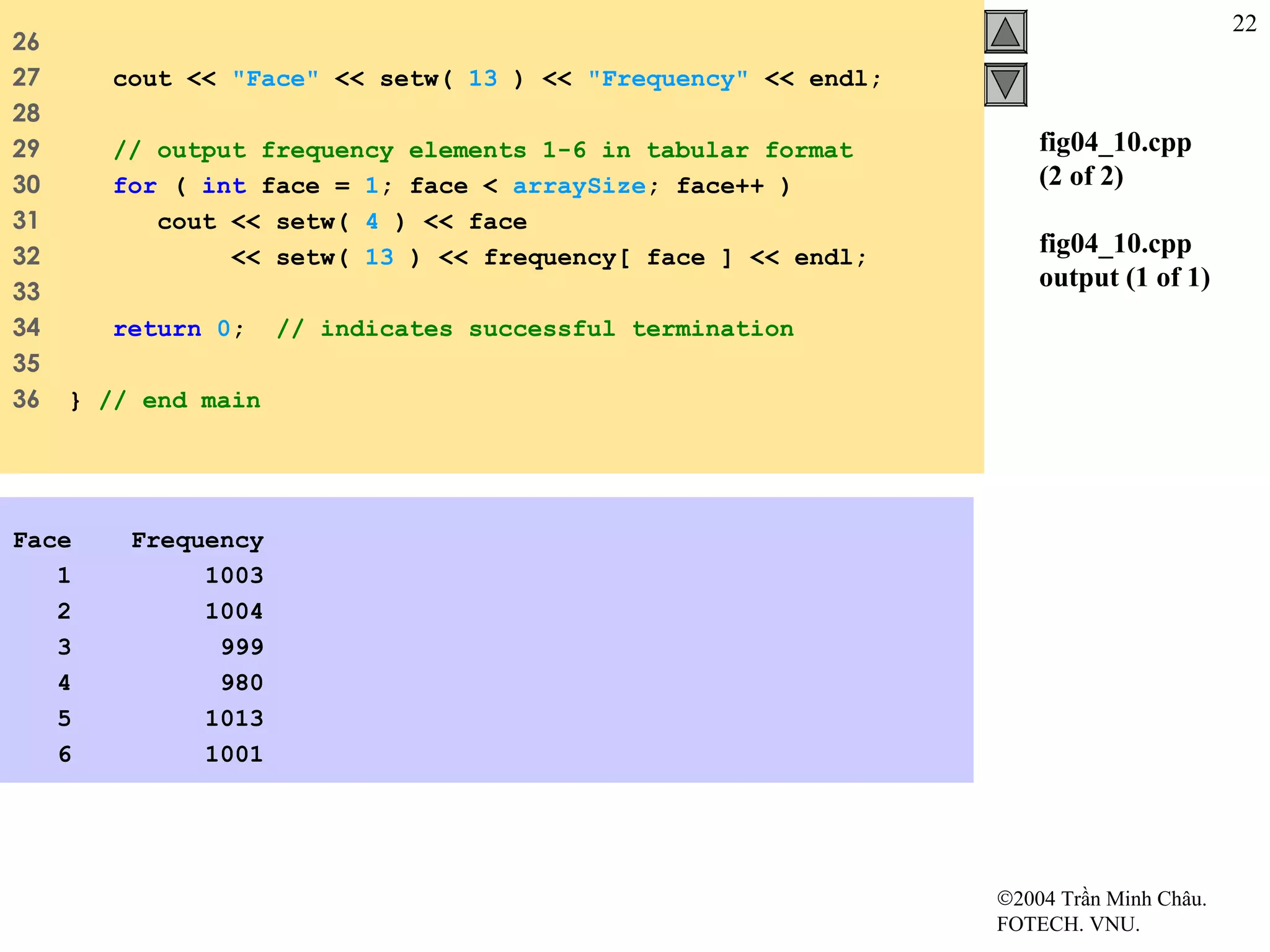
Task: Click the down arrow navigation button
Action: [1005, 84]
